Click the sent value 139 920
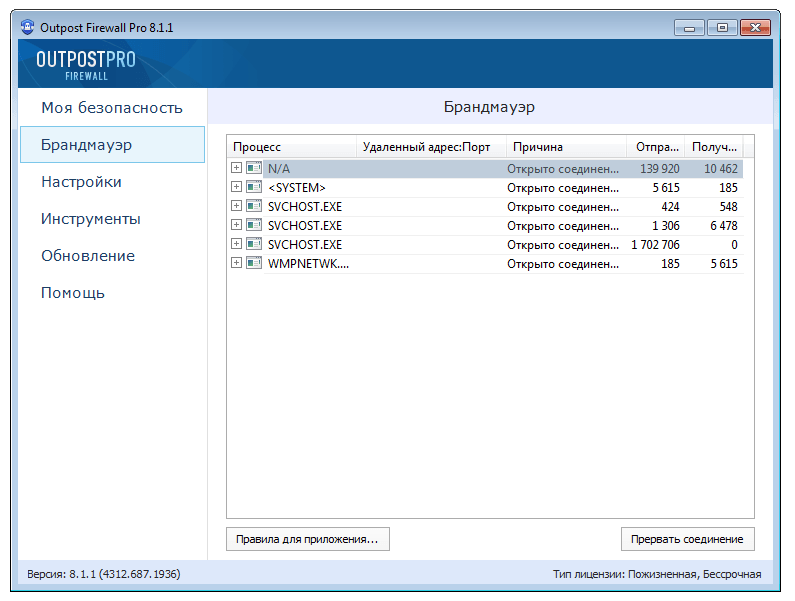795x601 pixels. pos(660,168)
